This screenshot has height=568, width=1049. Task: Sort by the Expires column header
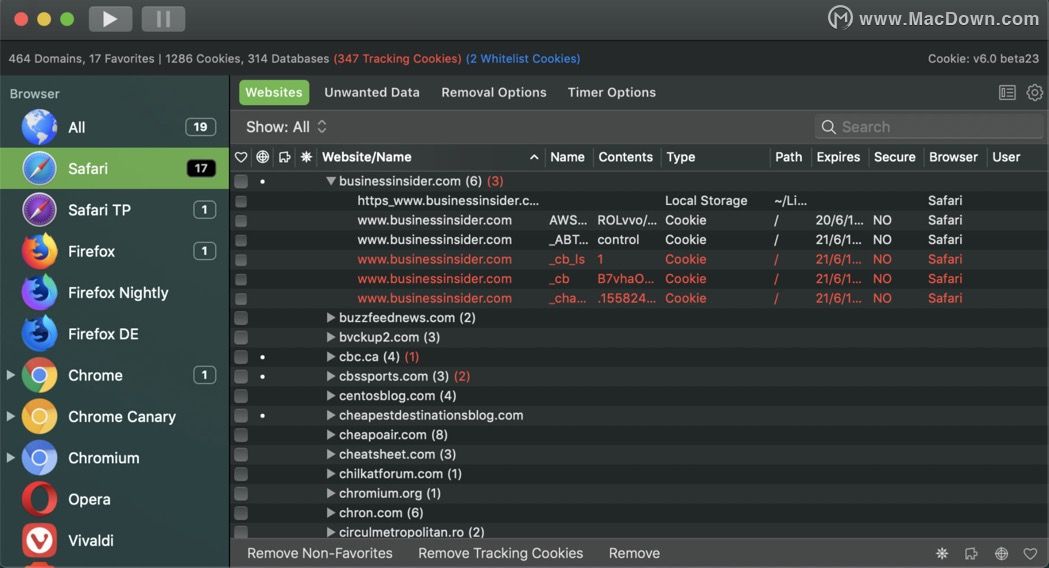coord(838,157)
